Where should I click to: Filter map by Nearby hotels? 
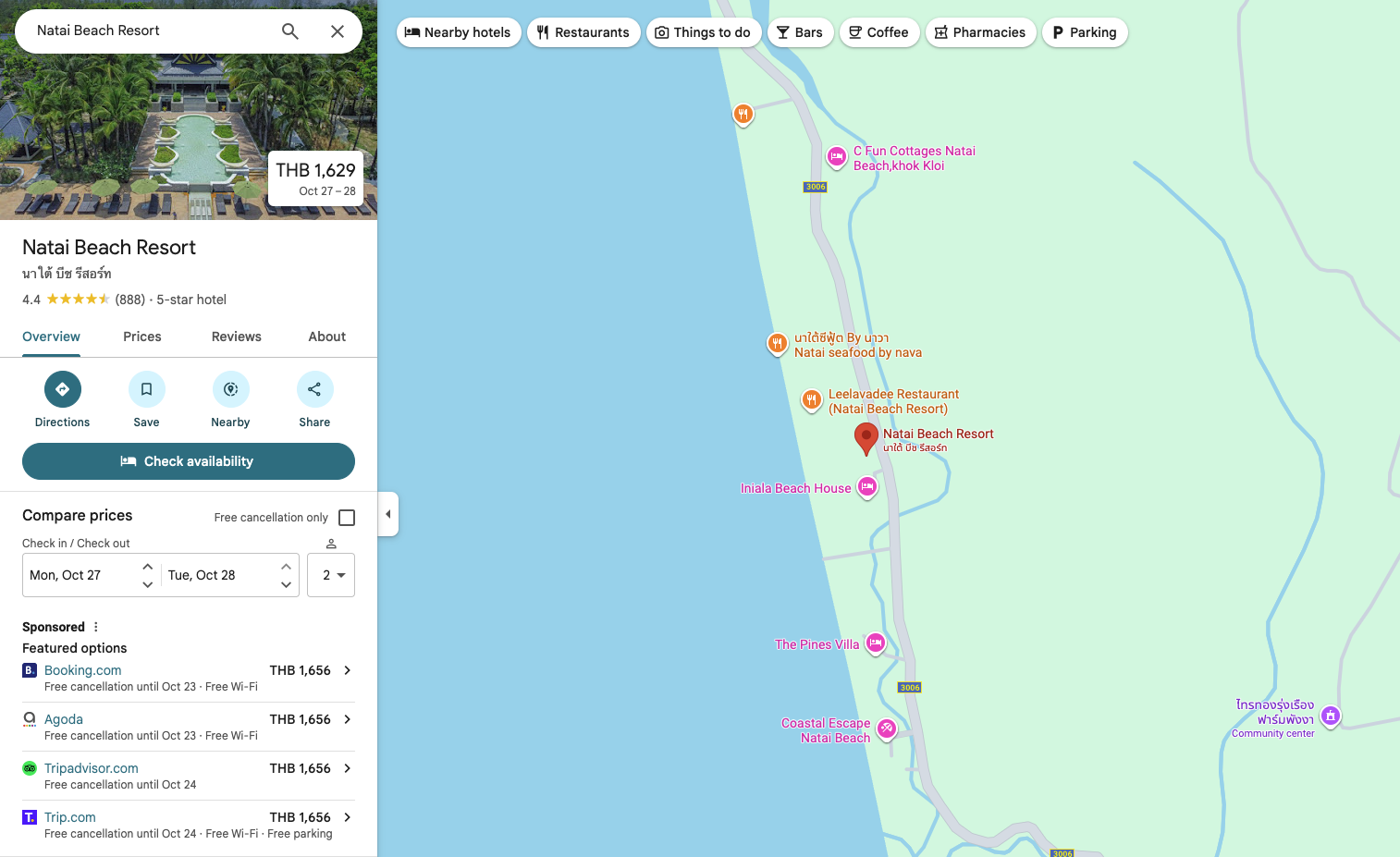[459, 32]
